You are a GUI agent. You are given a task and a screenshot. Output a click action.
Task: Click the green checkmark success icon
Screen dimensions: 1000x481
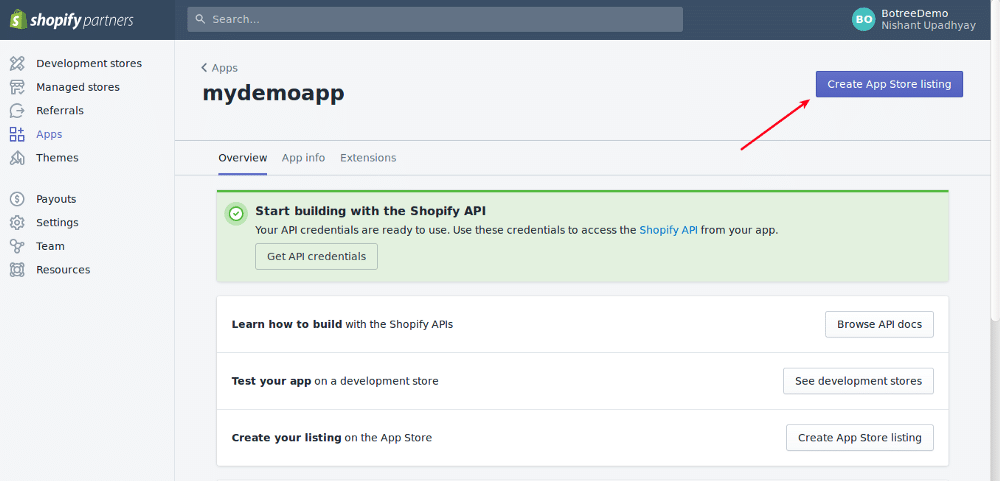tap(237, 214)
